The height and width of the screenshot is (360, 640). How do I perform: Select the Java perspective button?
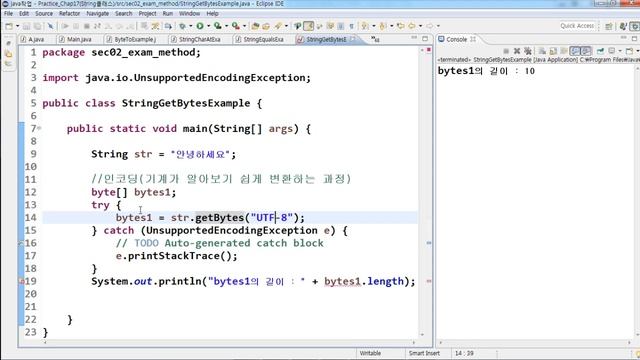(635, 26)
